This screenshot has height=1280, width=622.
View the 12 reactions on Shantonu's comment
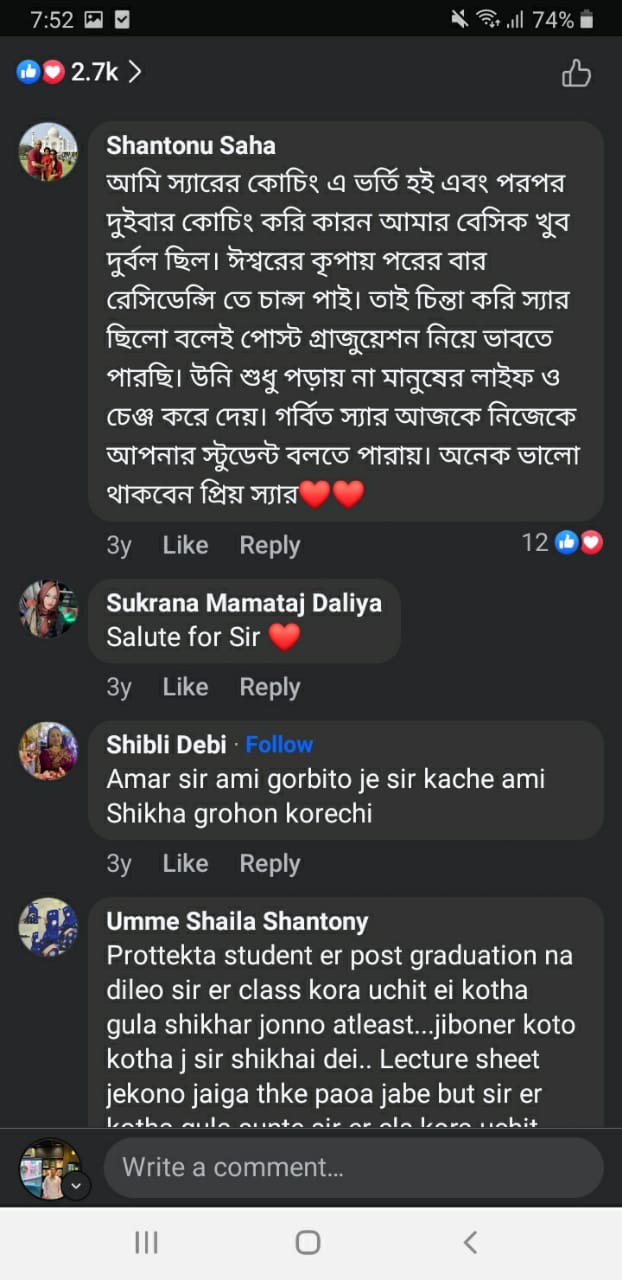[x=562, y=543]
